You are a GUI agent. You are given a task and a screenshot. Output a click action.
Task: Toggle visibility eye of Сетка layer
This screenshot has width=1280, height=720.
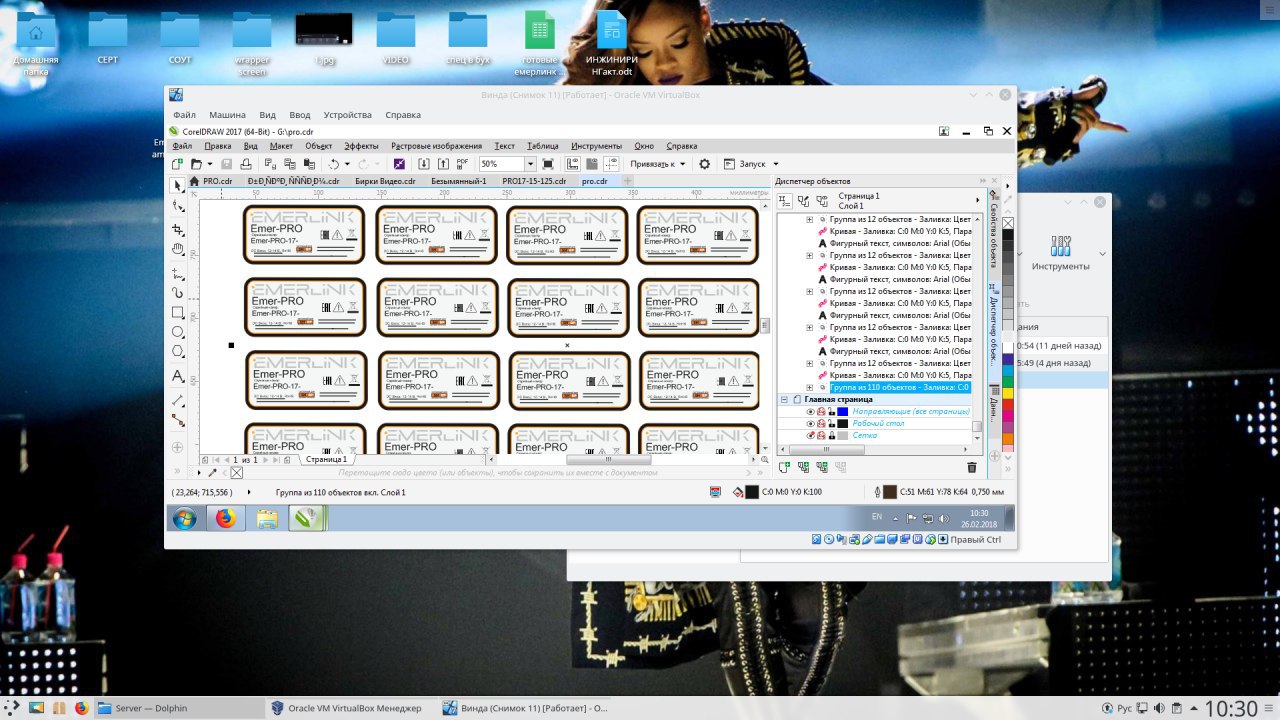point(811,435)
